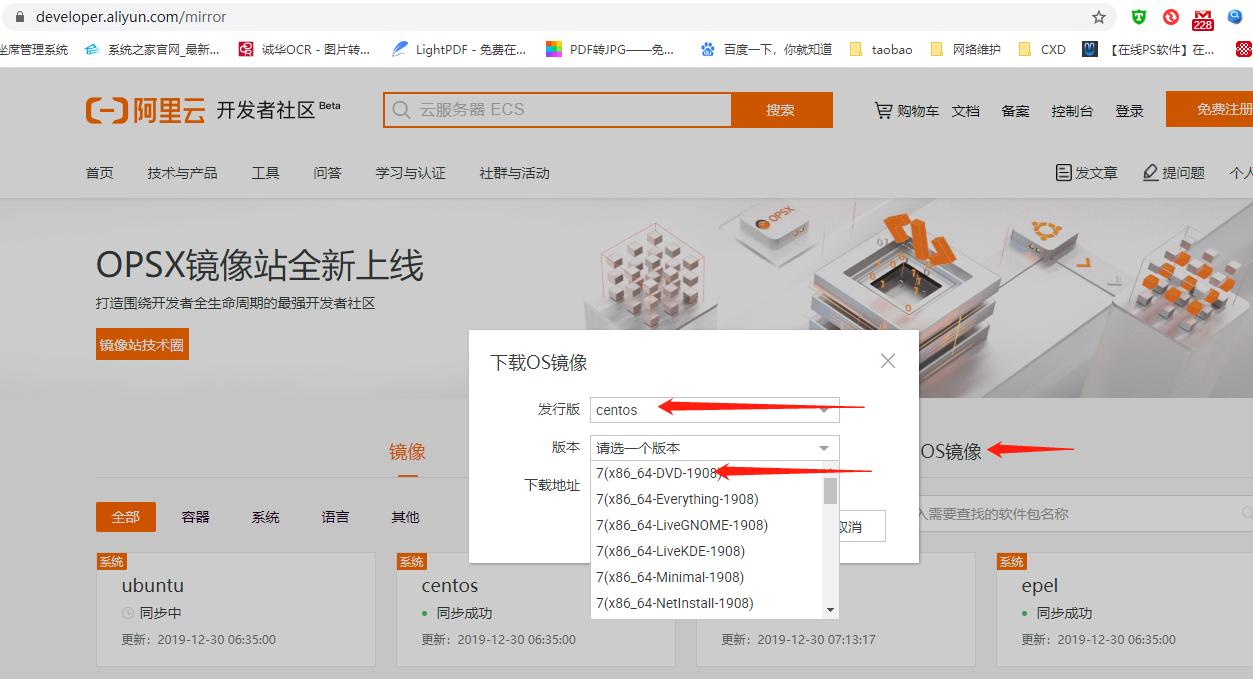Click the 登录 link
This screenshot has height=679, width=1253.
[x=1129, y=110]
